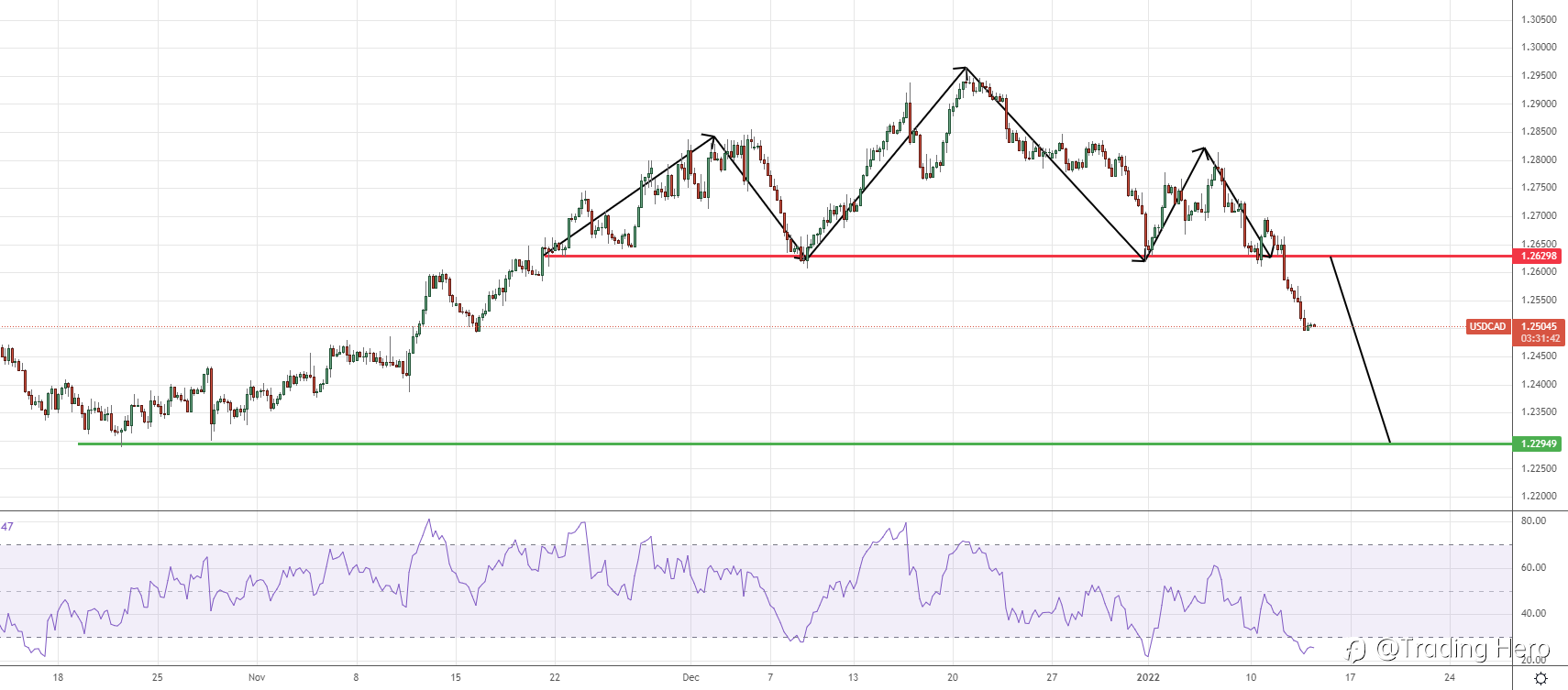This screenshot has width=1568, height=690.
Task: Click the green 1.22949 price label
Action: (1539, 444)
